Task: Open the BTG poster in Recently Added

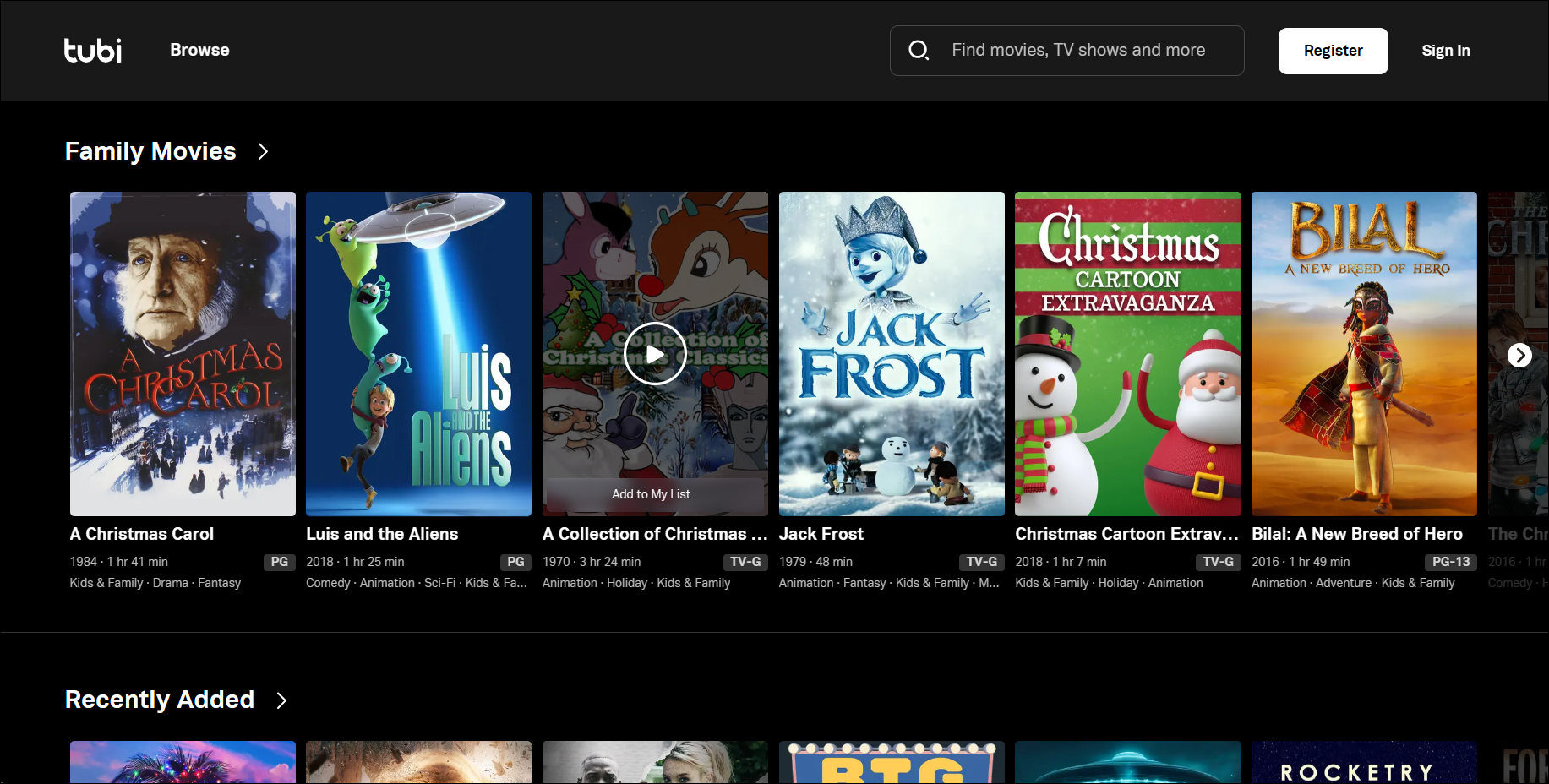Action: point(891,762)
